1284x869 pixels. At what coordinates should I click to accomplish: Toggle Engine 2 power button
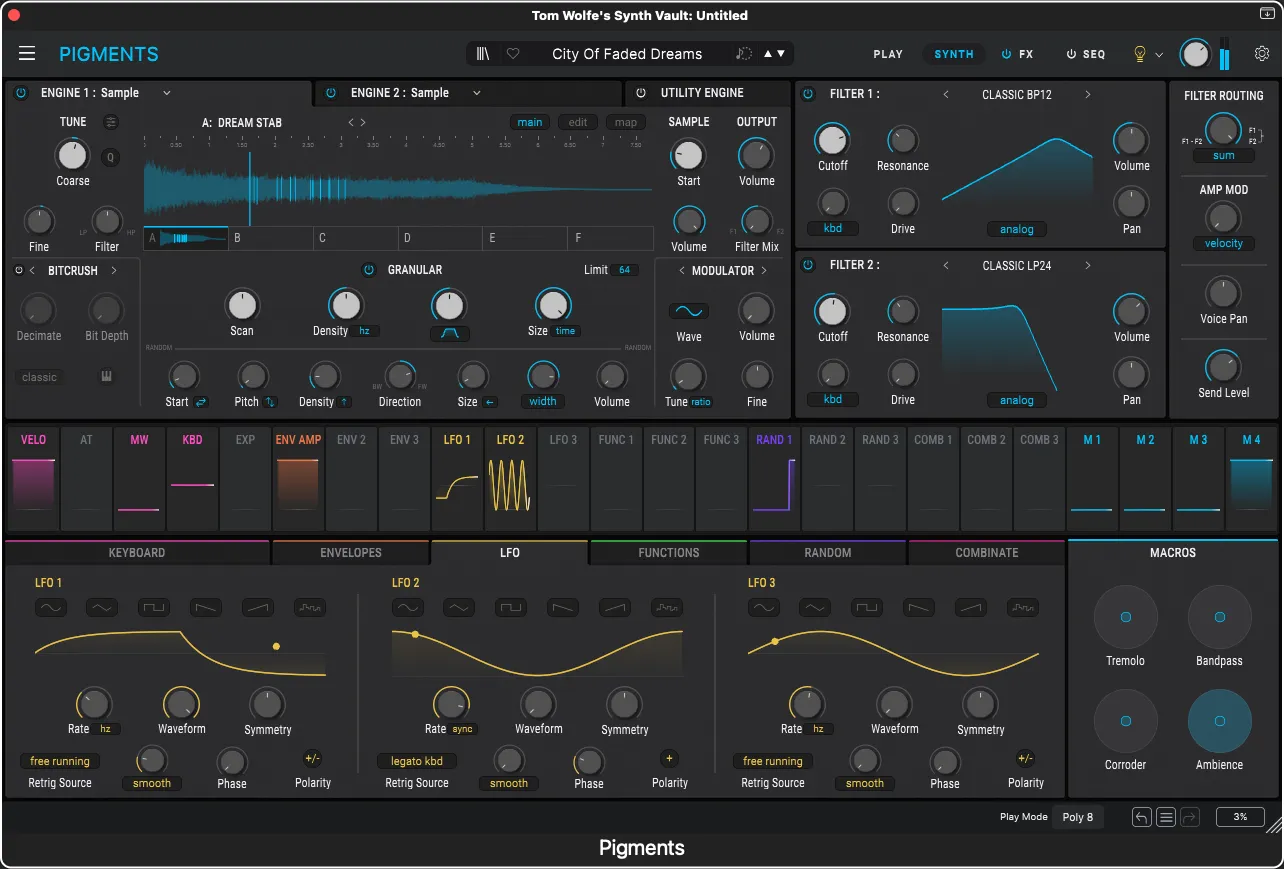pyautogui.click(x=331, y=93)
